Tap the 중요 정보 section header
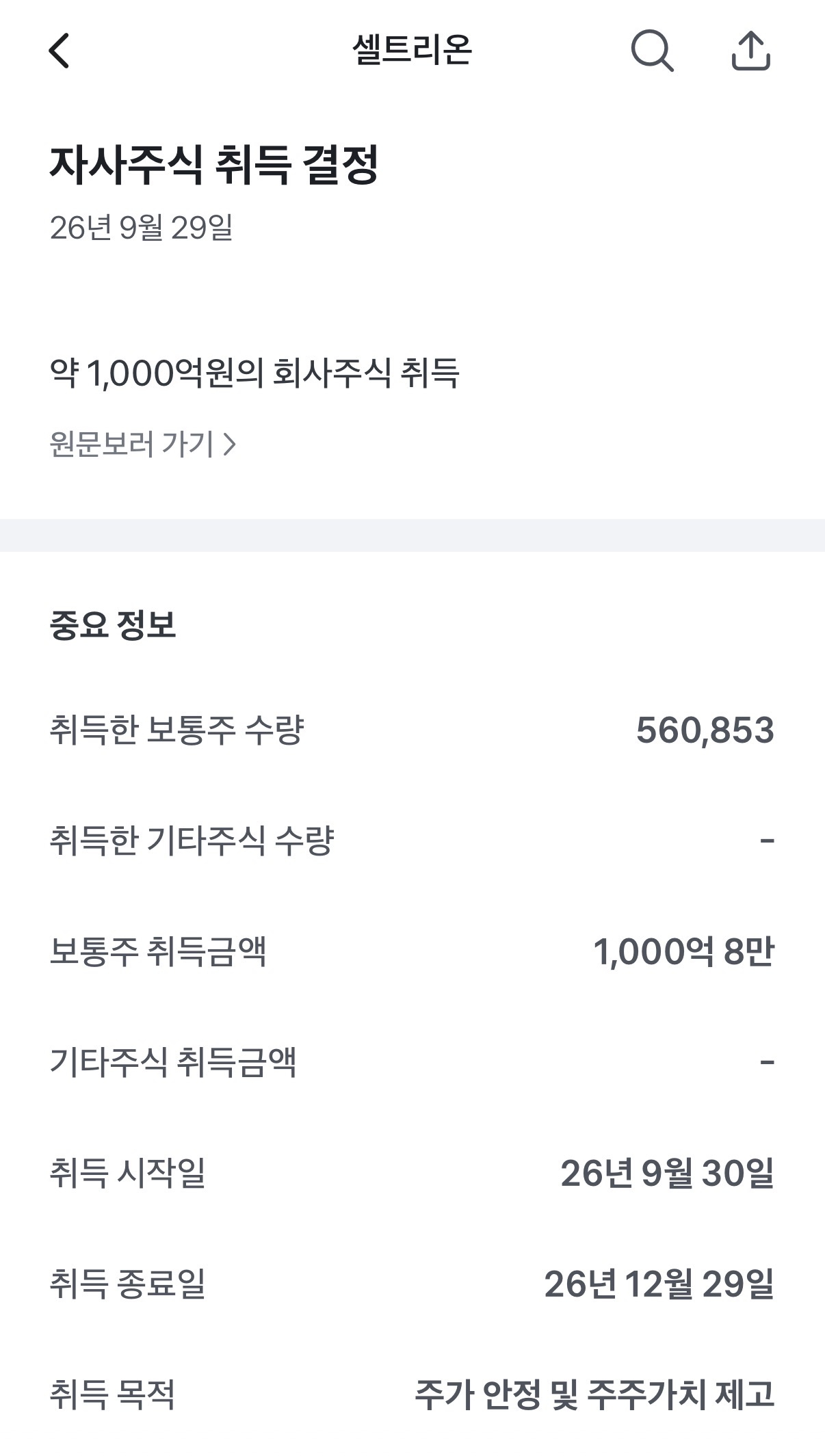This screenshot has width=825, height=1456. [113, 624]
